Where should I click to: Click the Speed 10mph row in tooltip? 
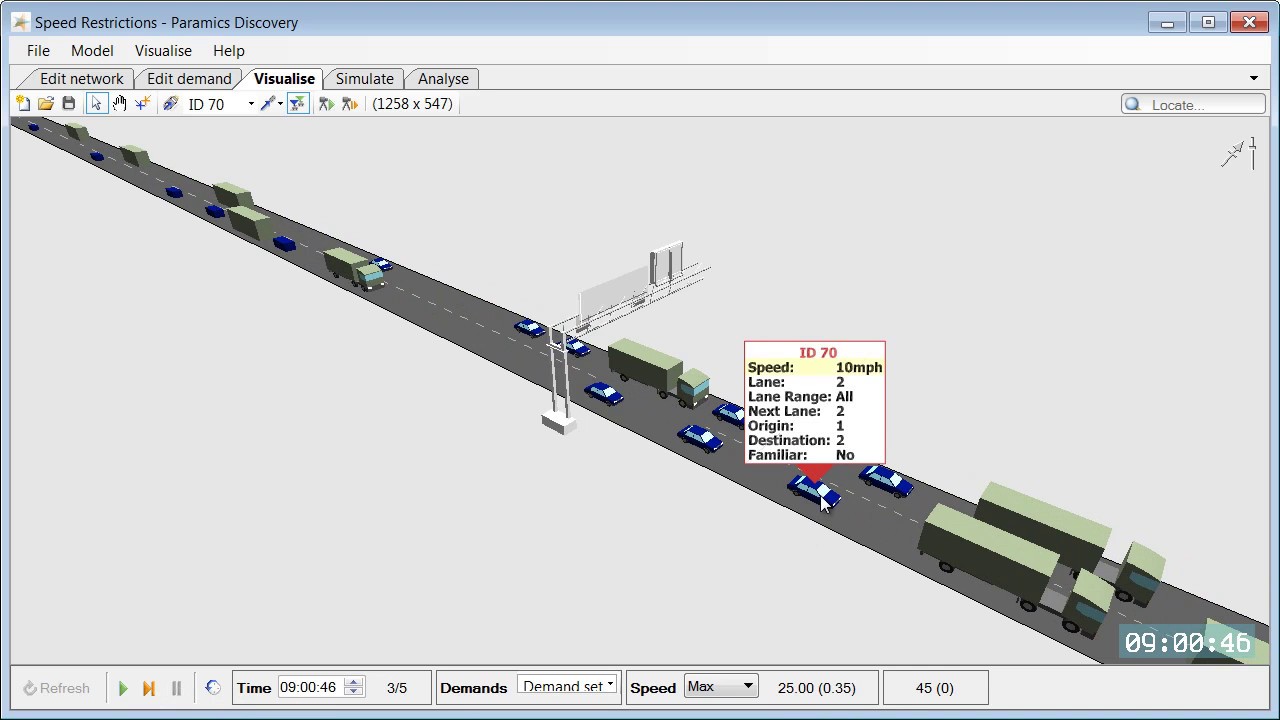point(815,367)
